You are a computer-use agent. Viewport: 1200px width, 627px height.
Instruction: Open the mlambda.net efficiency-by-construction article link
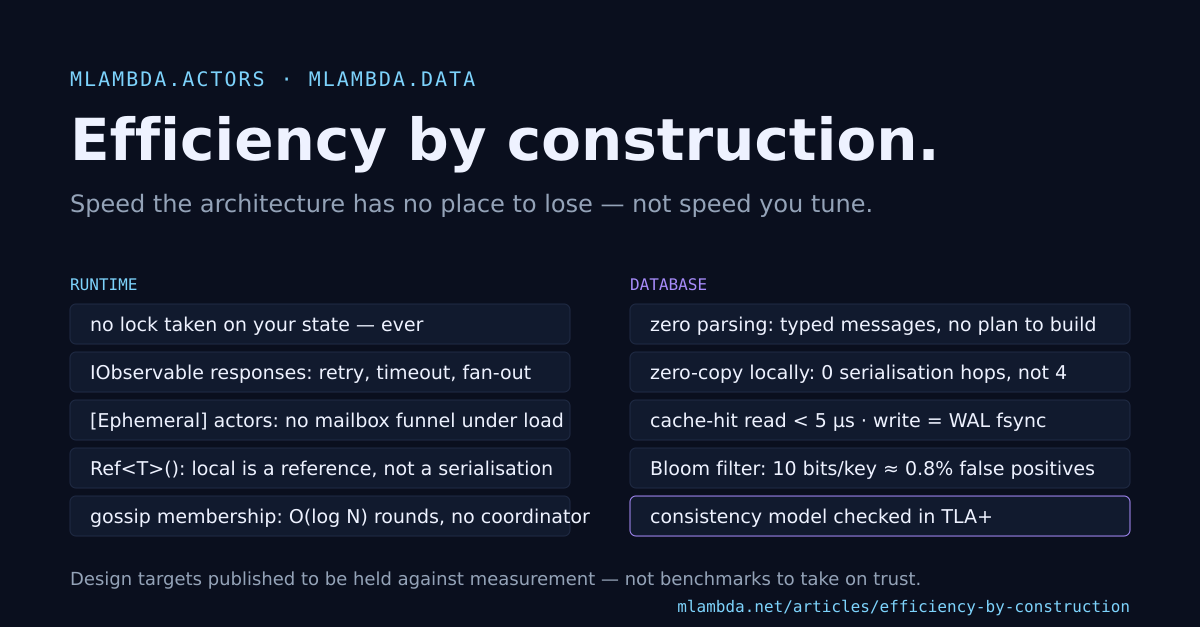tap(903, 607)
